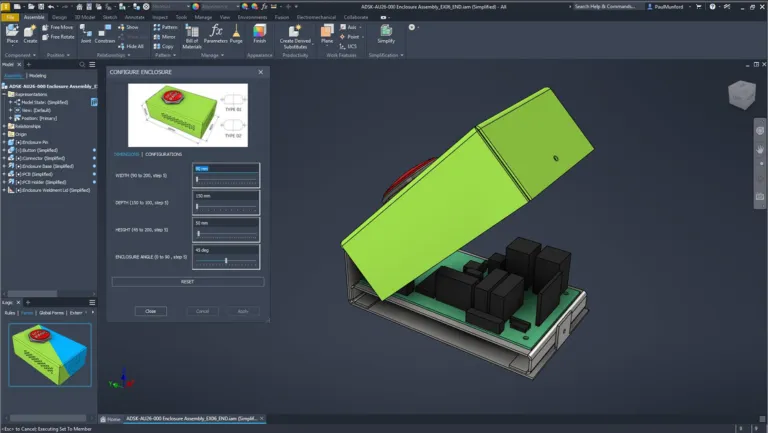Click the Home document tab

[x=111, y=419]
